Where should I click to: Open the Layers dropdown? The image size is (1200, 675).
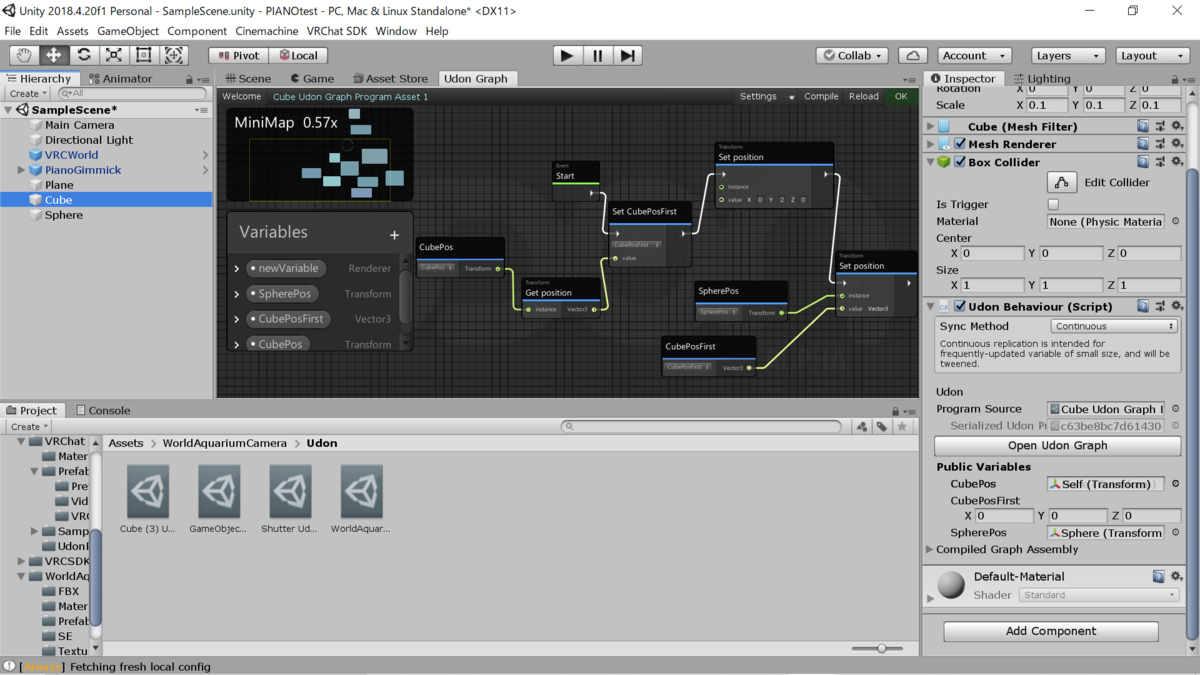pyautogui.click(x=1068, y=56)
